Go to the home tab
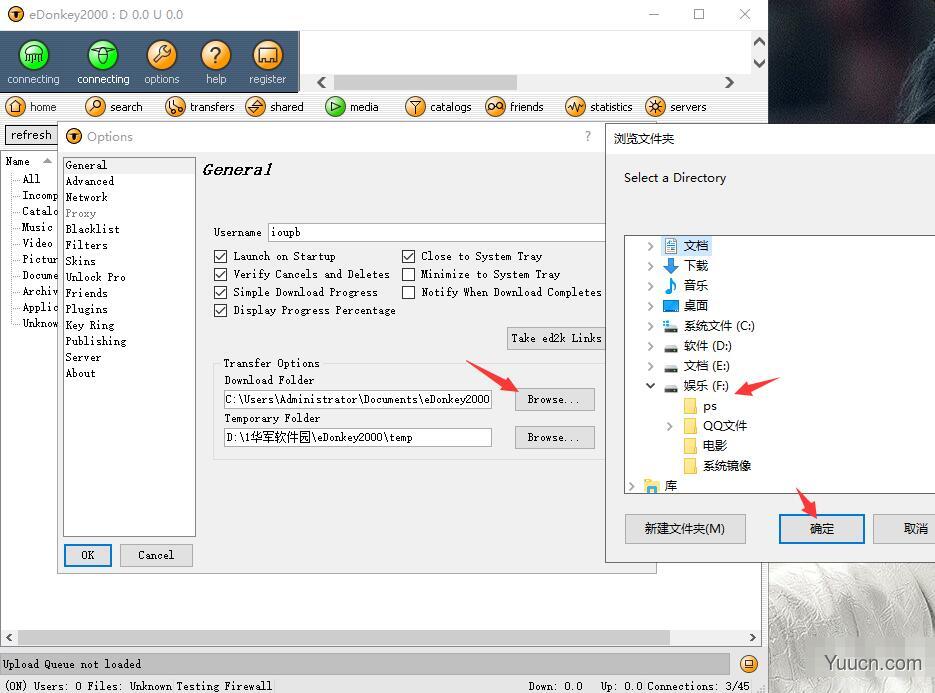This screenshot has height=693, width=935. (x=32, y=107)
